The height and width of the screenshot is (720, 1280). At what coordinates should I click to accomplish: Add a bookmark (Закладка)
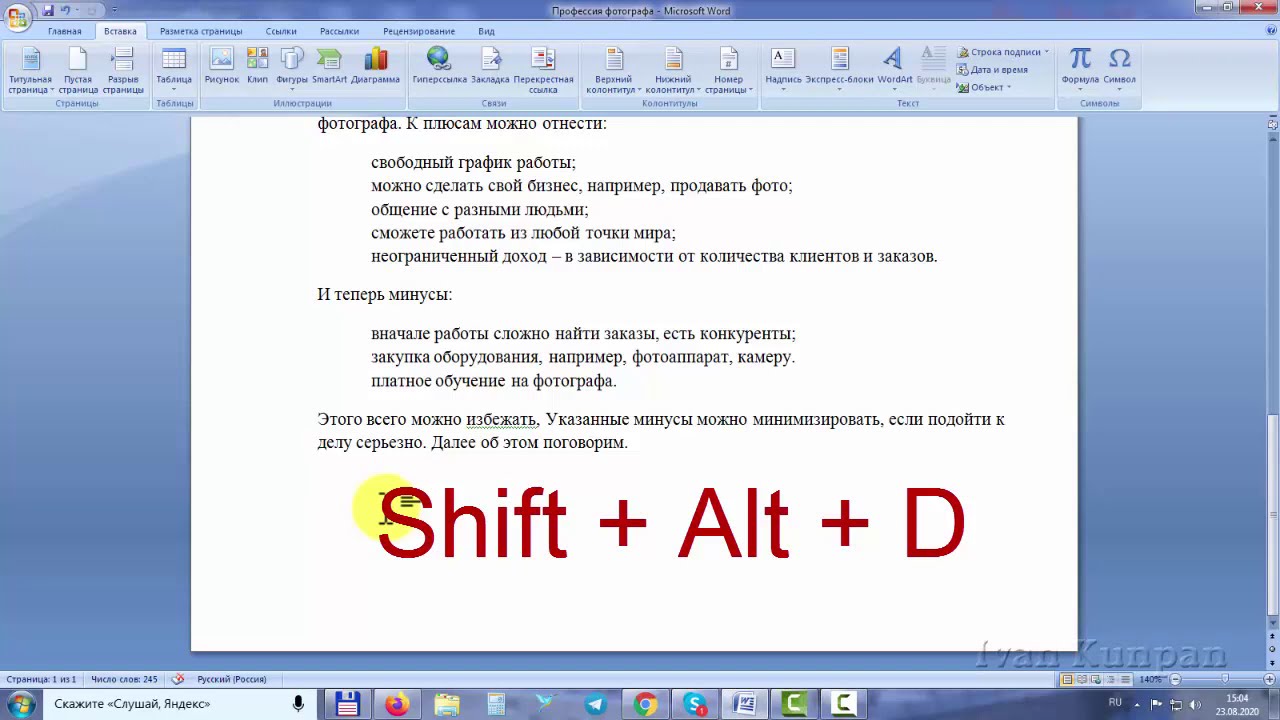pos(490,66)
